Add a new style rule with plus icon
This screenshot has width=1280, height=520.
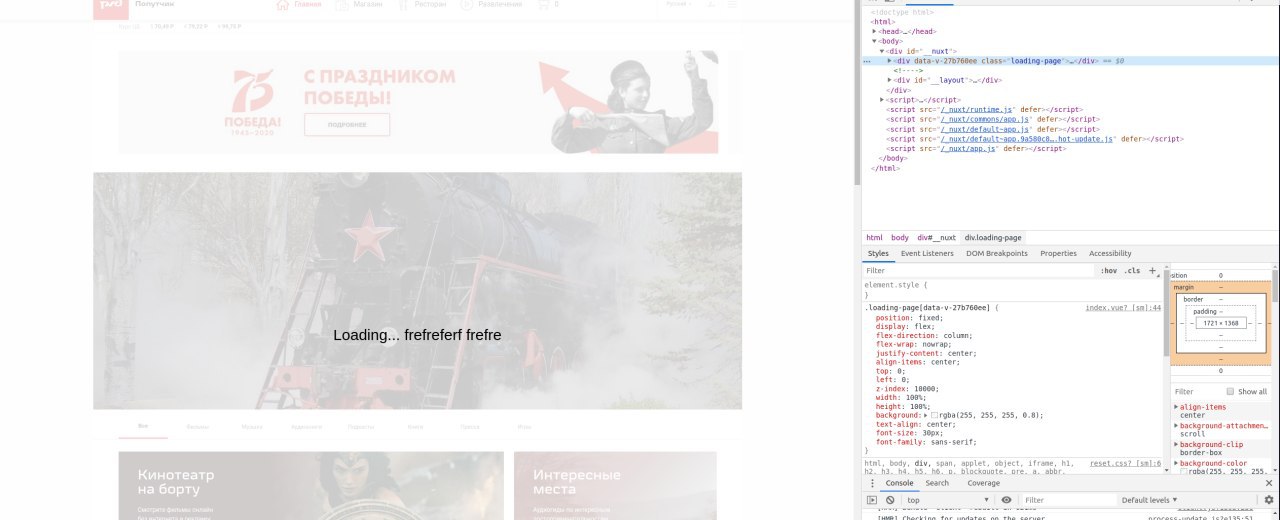pyautogui.click(x=1152, y=271)
